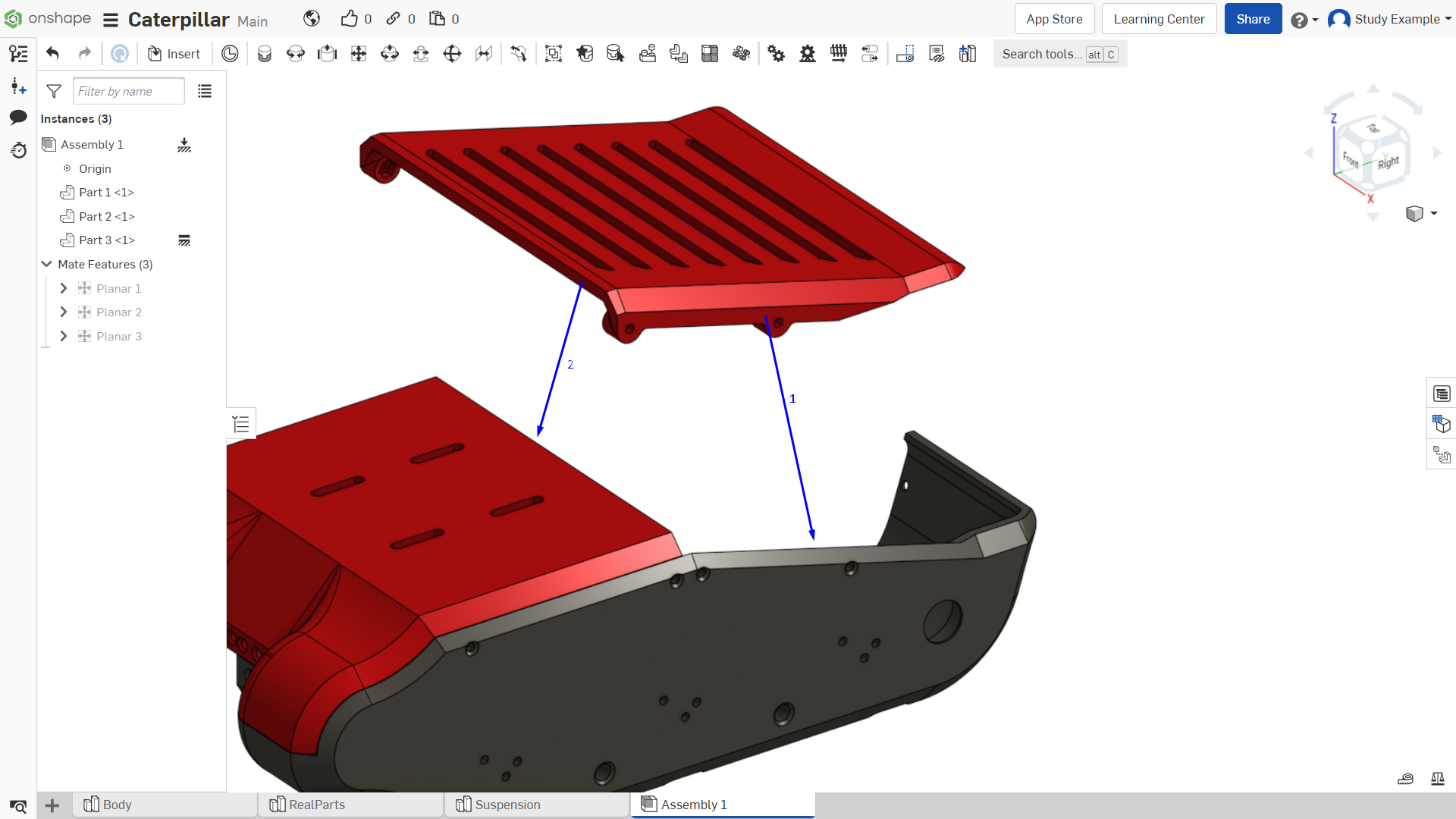
Task: Switch to the RealParts tab
Action: click(x=351, y=805)
